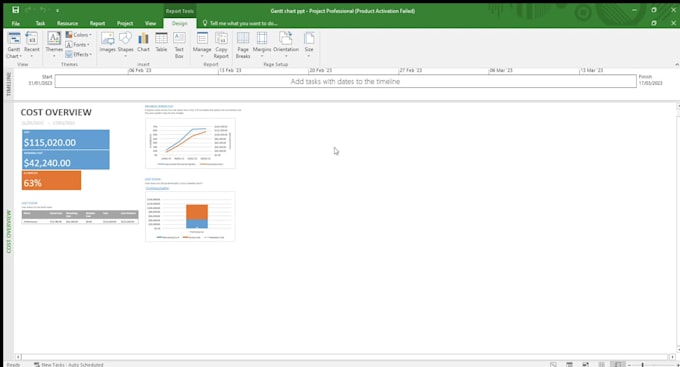This screenshot has width=680, height=367.
Task: Click New Tasks: Auto Scheduled in status bar
Action: pyautogui.click(x=69, y=365)
